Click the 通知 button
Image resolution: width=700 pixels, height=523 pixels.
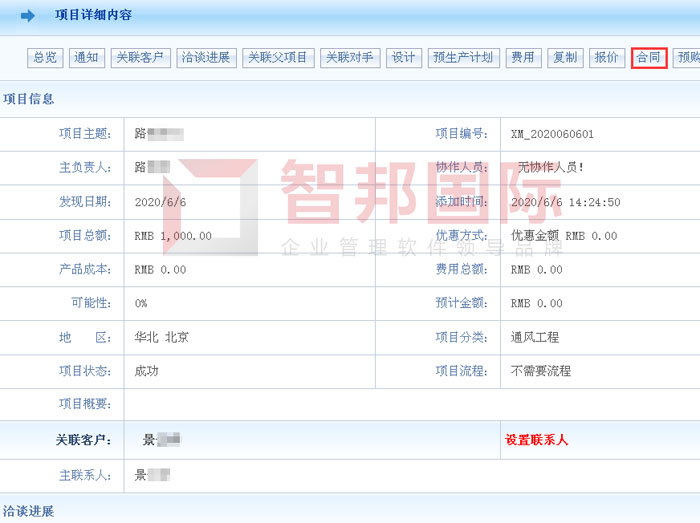tap(87, 58)
